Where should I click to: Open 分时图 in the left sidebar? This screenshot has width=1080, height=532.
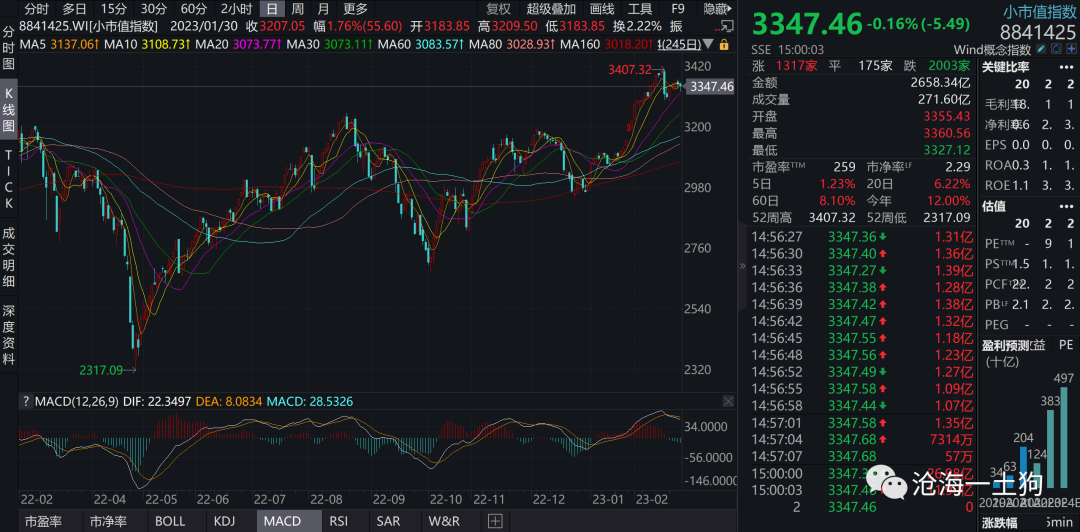point(9,48)
